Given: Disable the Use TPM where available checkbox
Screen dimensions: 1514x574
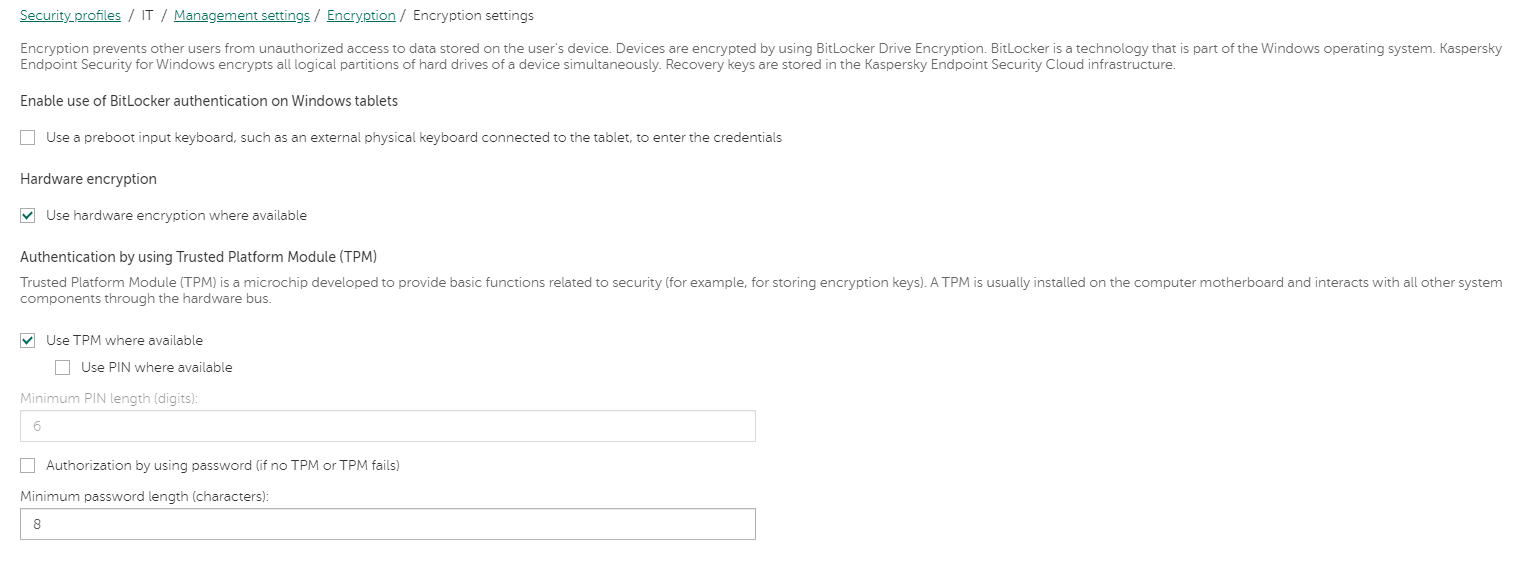Looking at the screenshot, I should pyautogui.click(x=28, y=341).
